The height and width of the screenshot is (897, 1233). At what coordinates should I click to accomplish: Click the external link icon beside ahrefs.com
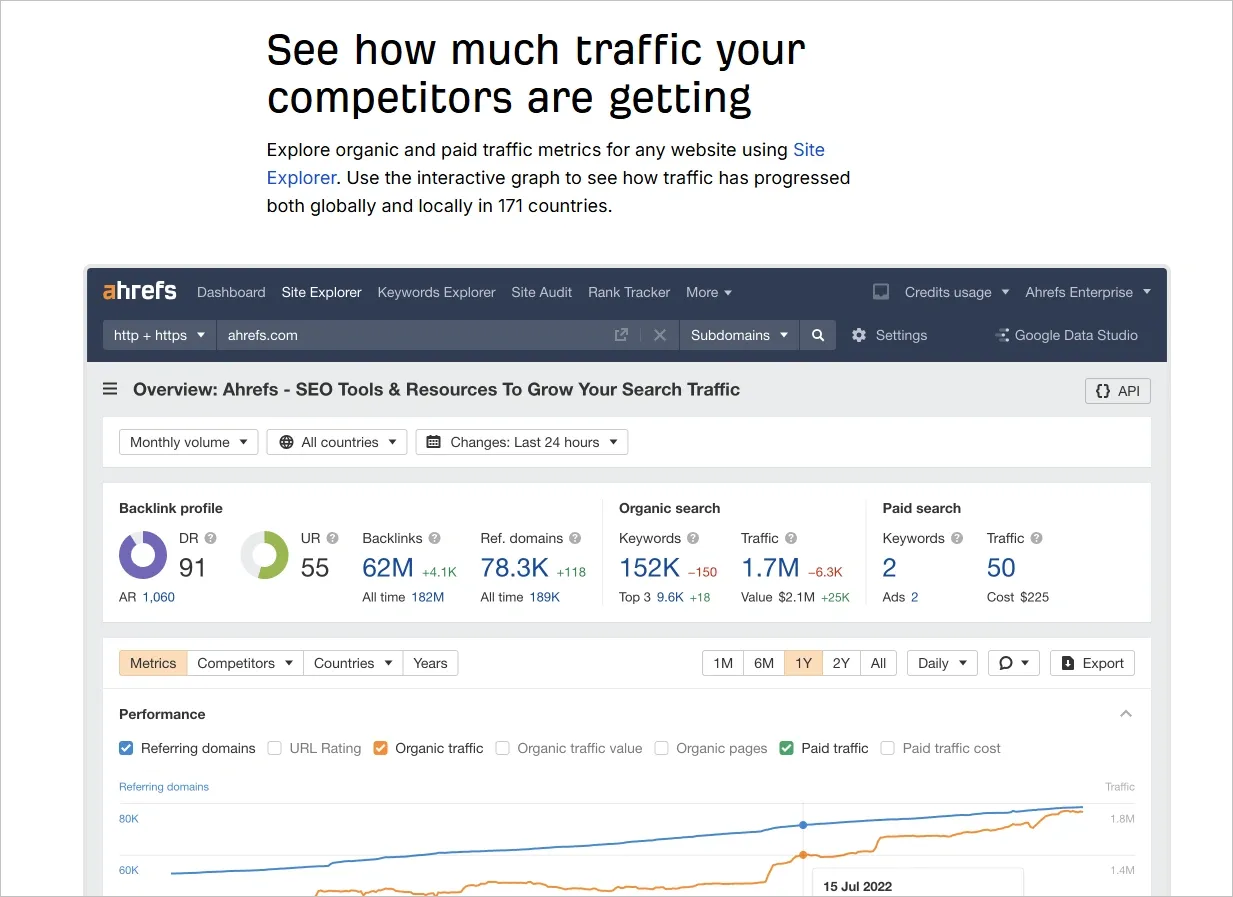point(620,335)
